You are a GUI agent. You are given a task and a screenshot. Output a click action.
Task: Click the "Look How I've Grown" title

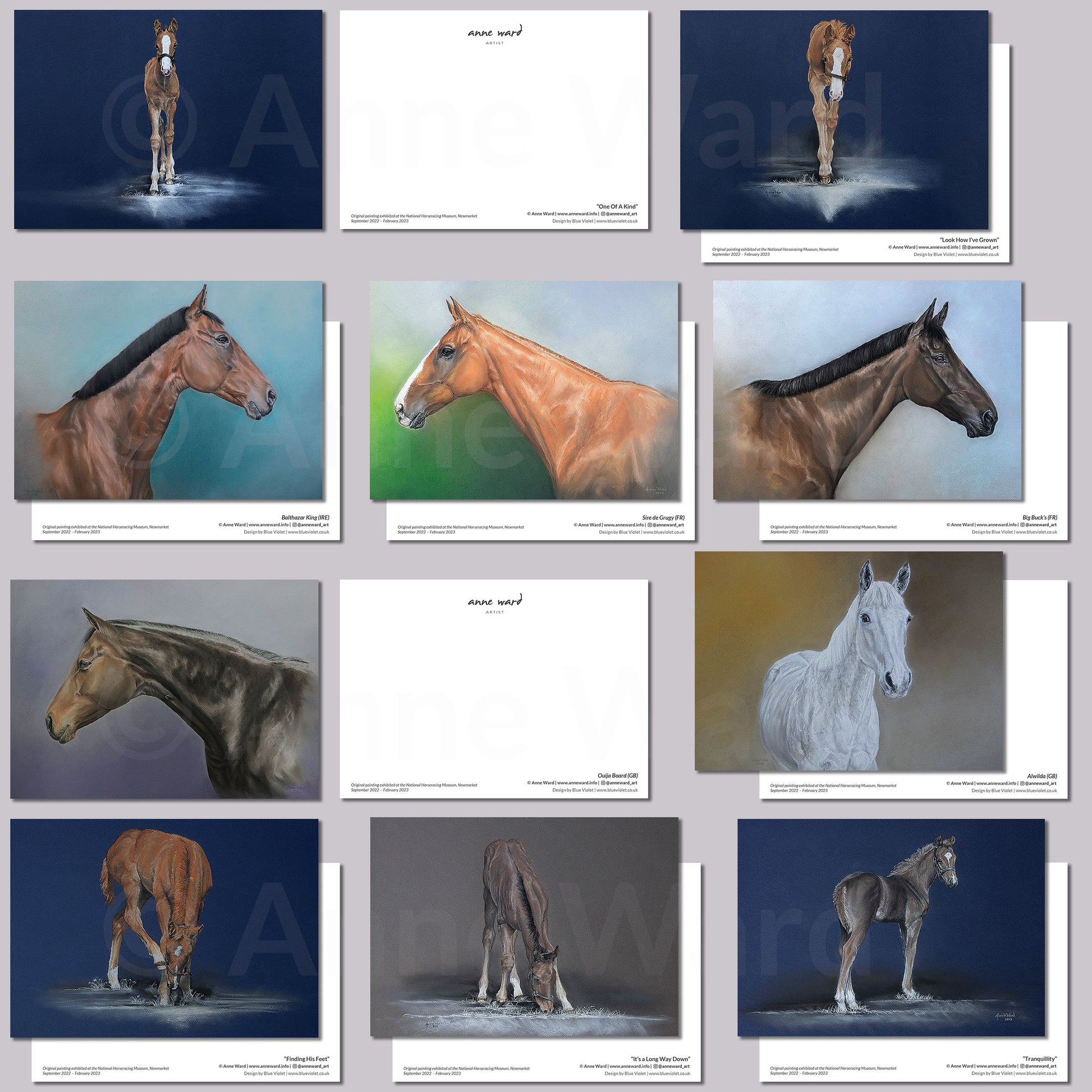coord(969,240)
